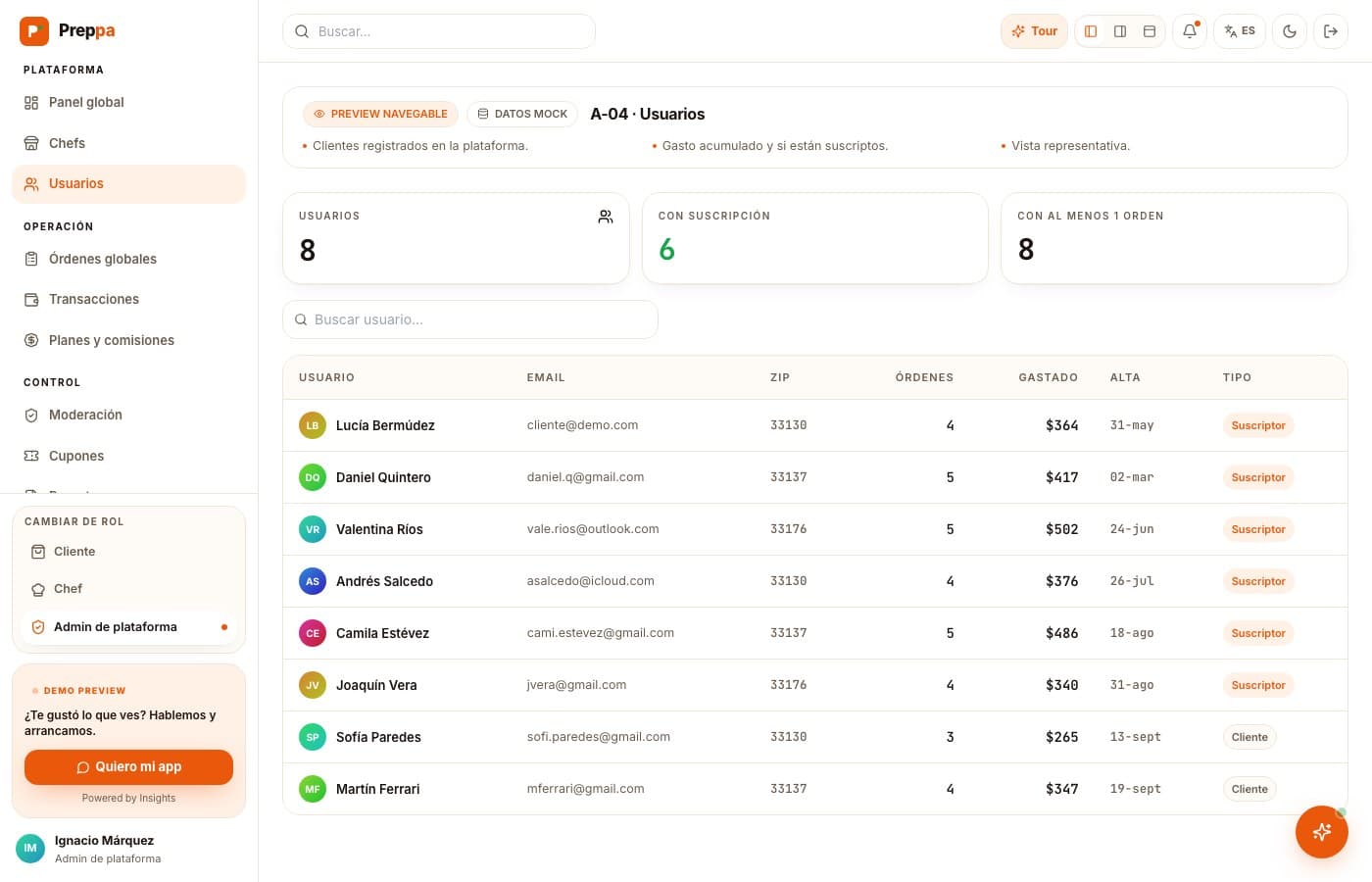1372x882 pixels.
Task: Open Cupones page
Action: [128, 456]
